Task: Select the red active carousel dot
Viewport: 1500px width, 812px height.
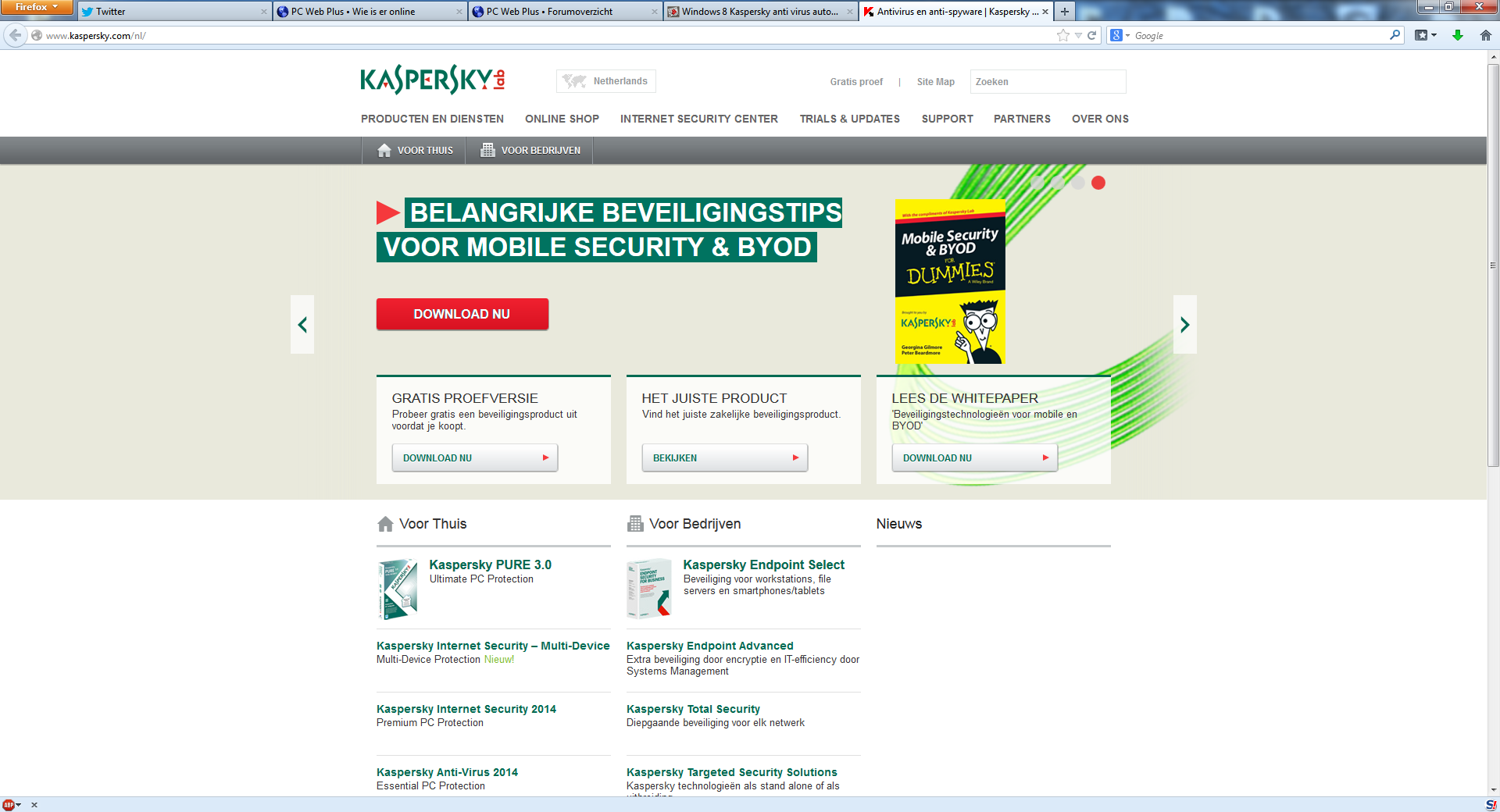Action: (x=1098, y=183)
